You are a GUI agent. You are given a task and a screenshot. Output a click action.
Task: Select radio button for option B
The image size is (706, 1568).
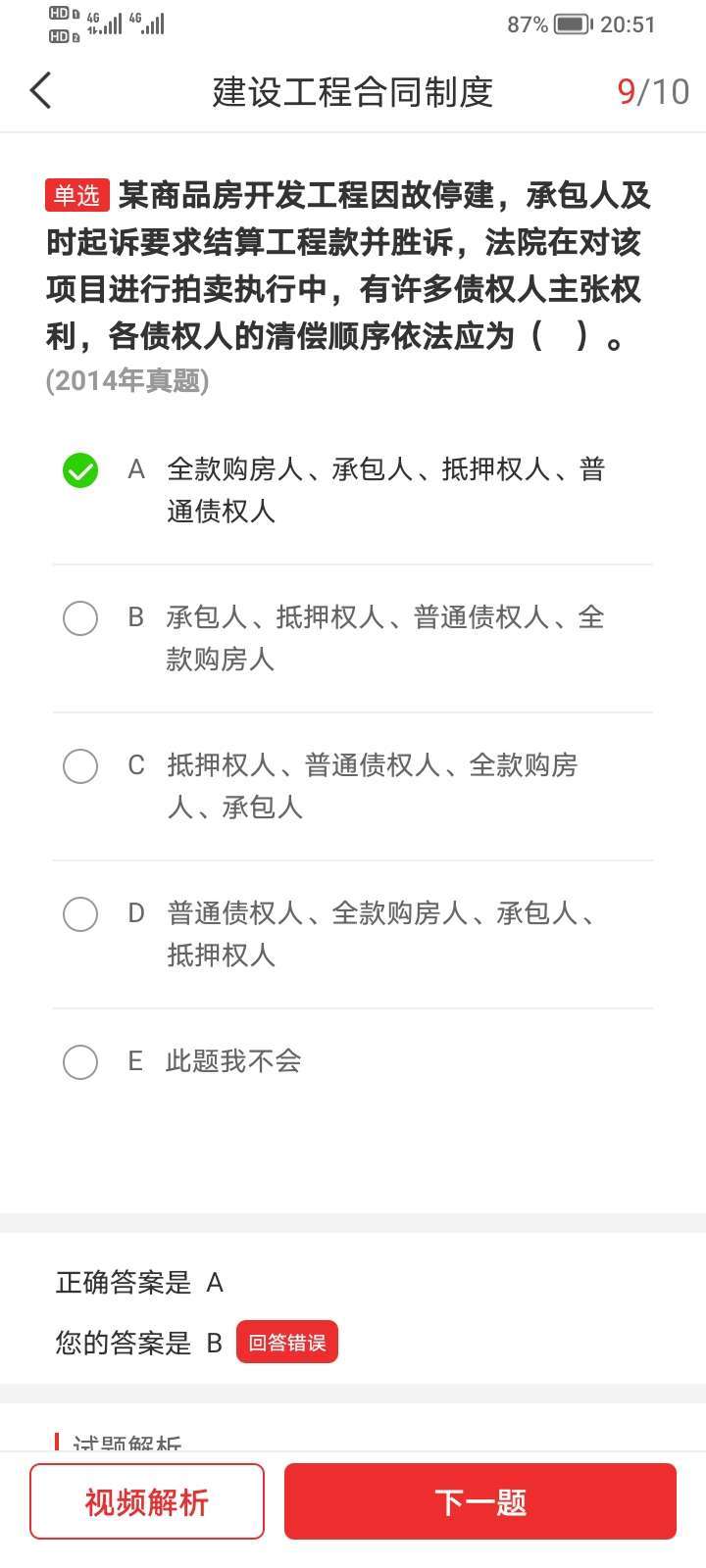point(80,618)
